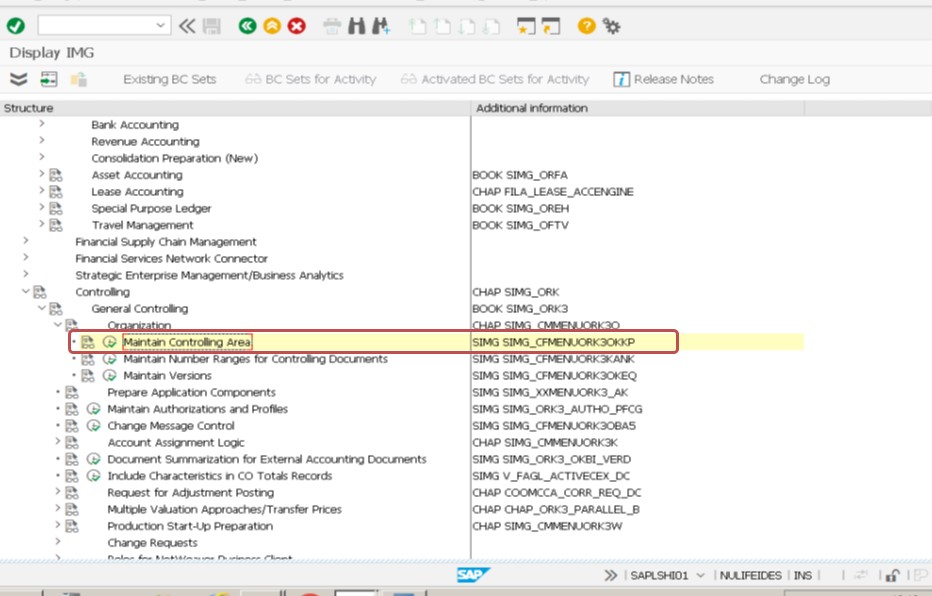Open the command field dropdown
The width and height of the screenshot is (932, 596).
(160, 26)
